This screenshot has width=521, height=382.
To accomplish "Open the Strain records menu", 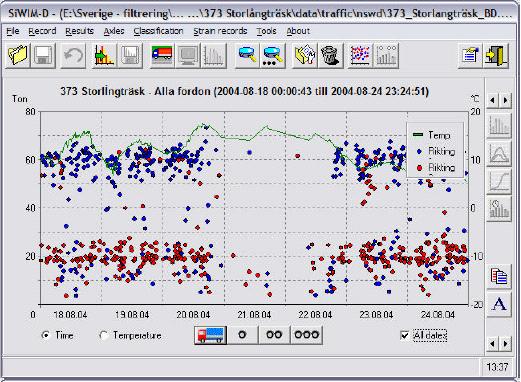I will 220,31.
